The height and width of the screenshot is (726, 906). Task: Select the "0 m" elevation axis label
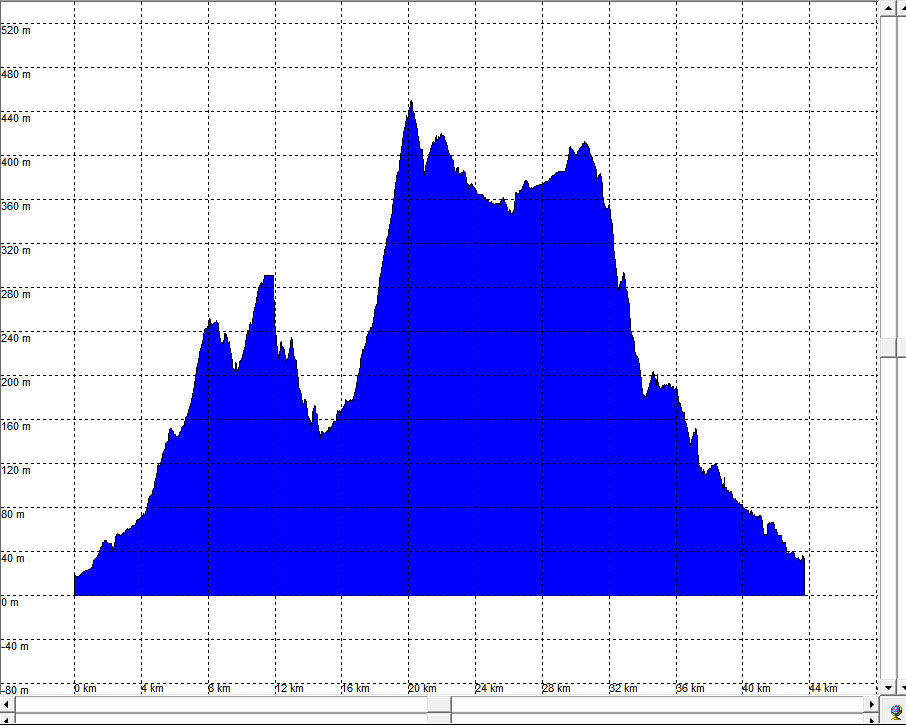pos(10,602)
